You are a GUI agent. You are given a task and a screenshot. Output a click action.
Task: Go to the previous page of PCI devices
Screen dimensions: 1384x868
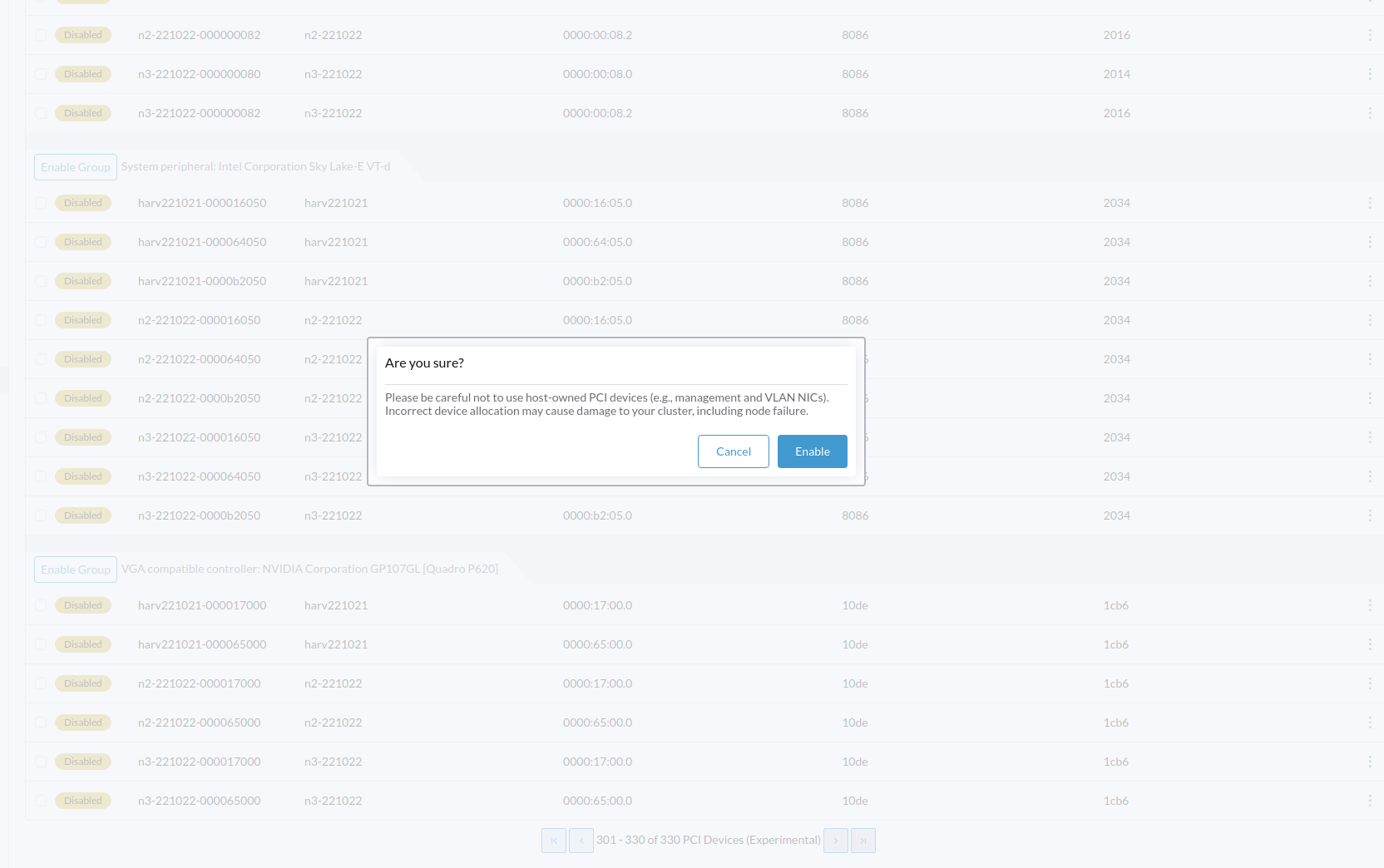tap(581, 841)
